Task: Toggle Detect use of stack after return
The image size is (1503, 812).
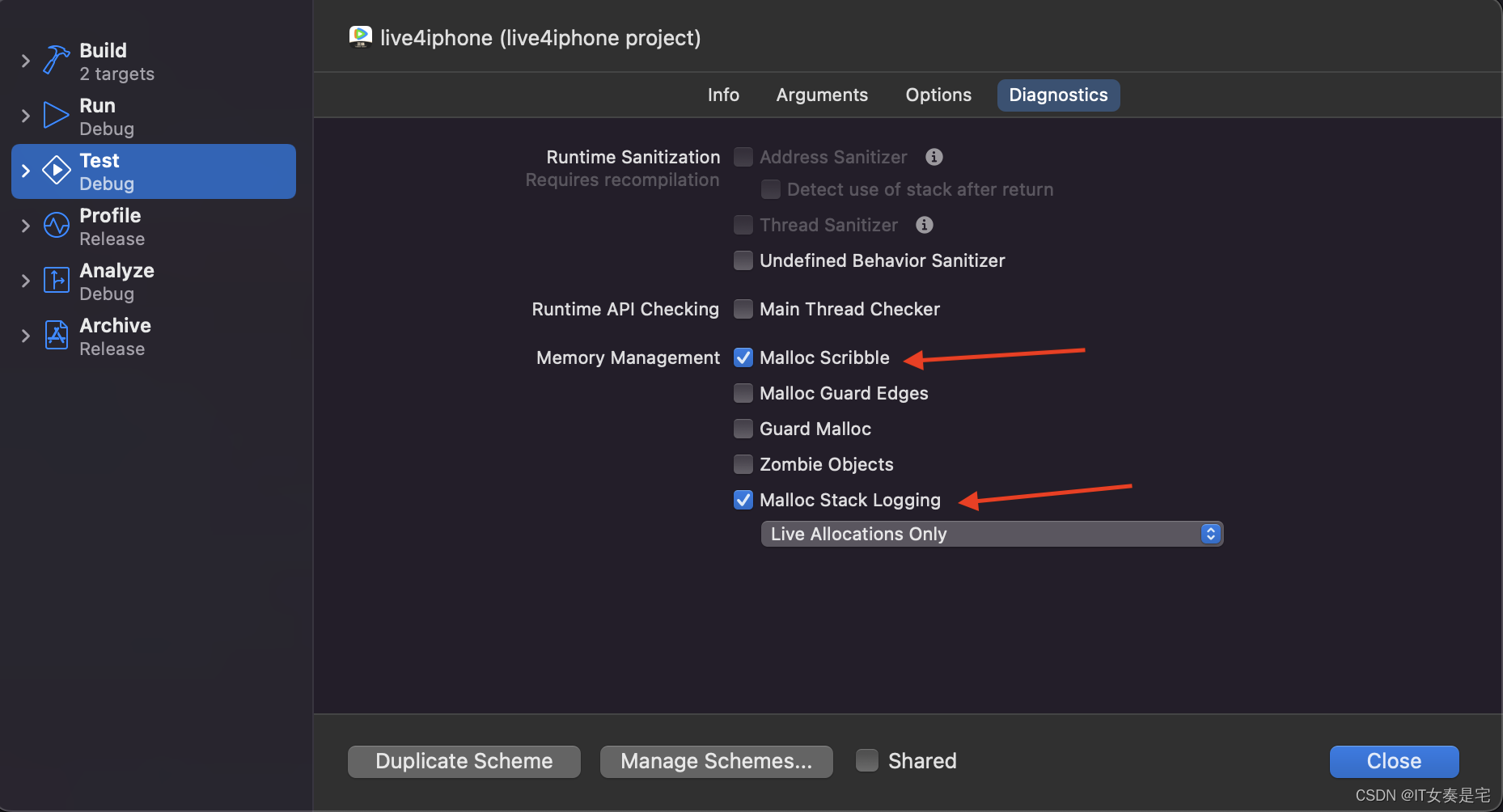Action: click(771, 189)
